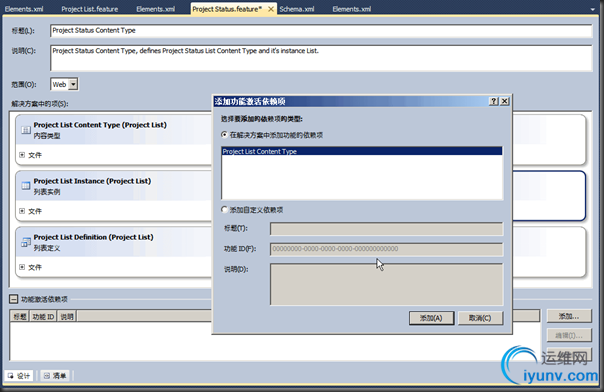604x392 pixels.
Task: Select the Project List Instance (Project List) item
Action: [114, 196]
